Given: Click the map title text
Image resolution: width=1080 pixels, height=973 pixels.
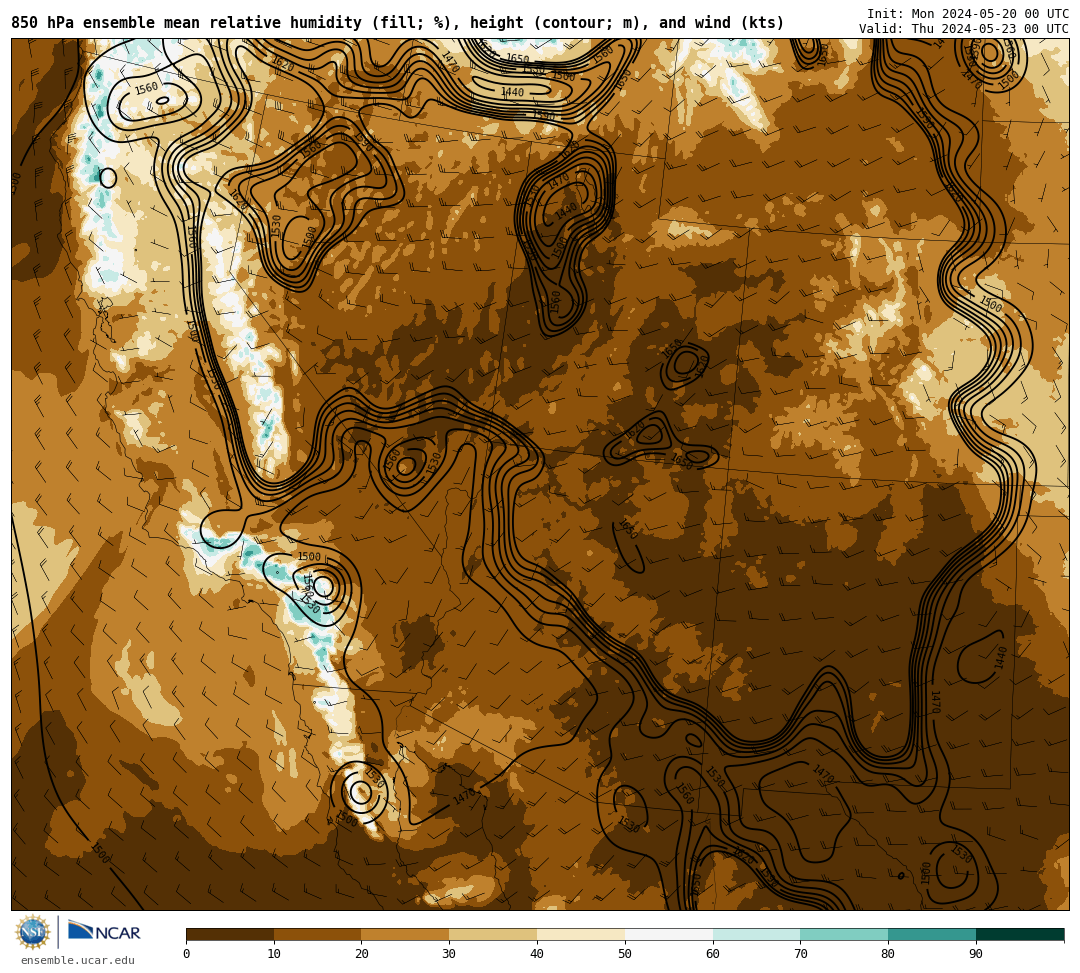Looking at the screenshot, I should click(x=397, y=23).
